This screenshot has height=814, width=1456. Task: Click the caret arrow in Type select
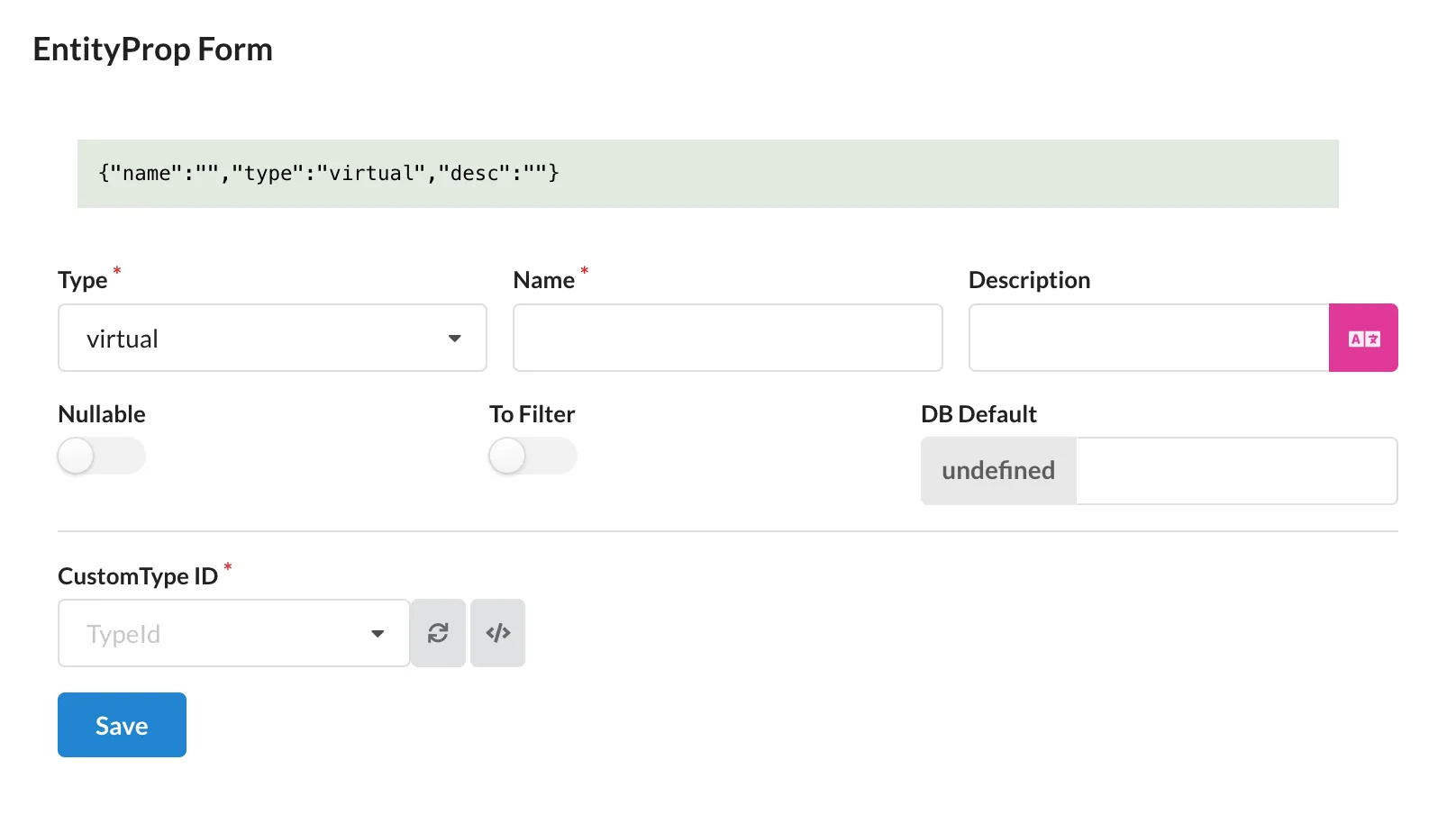coord(455,339)
